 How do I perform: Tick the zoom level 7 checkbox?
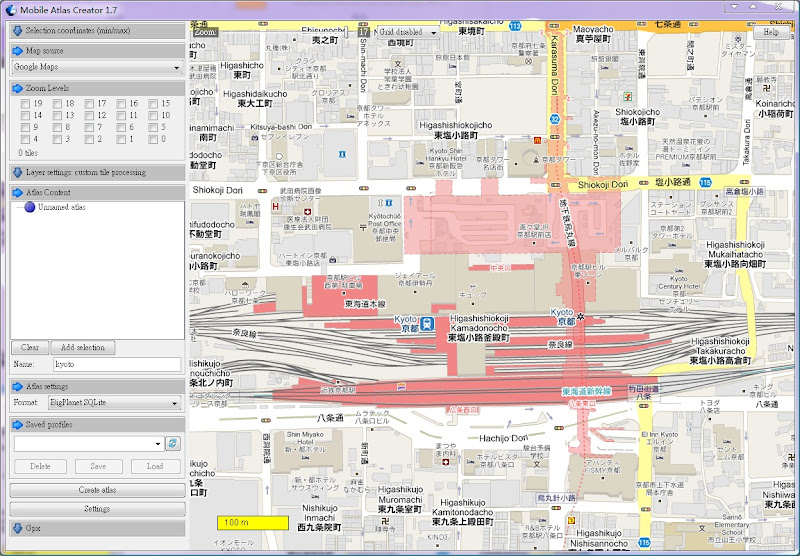pyautogui.click(x=89, y=127)
